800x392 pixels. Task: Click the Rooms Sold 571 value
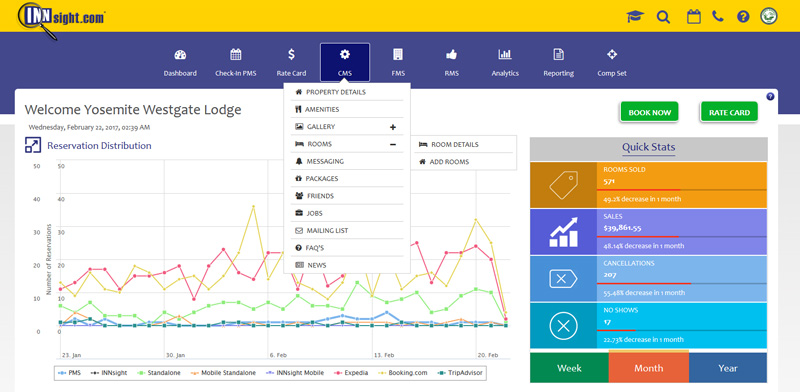[609, 181]
